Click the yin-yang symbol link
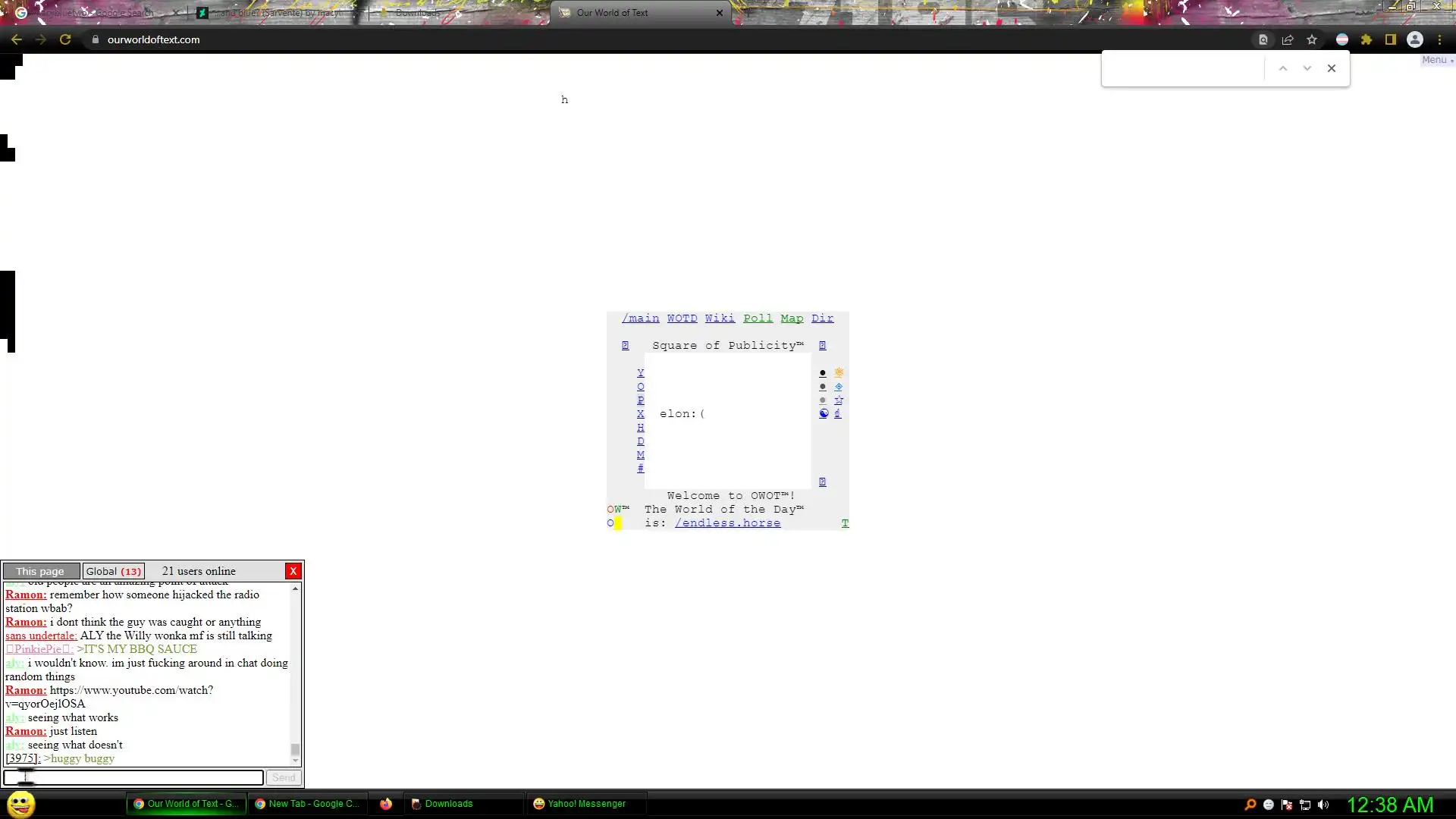Viewport: 1456px width, 819px height. pyautogui.click(x=824, y=414)
